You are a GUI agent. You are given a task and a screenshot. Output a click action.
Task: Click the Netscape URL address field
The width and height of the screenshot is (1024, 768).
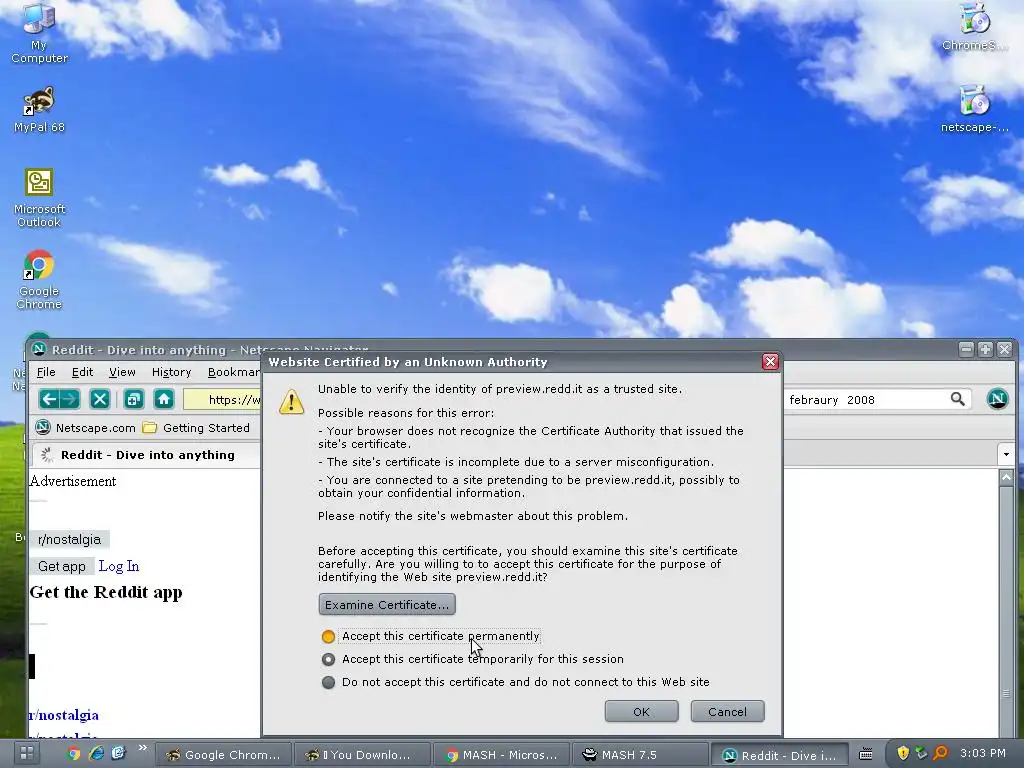point(222,399)
